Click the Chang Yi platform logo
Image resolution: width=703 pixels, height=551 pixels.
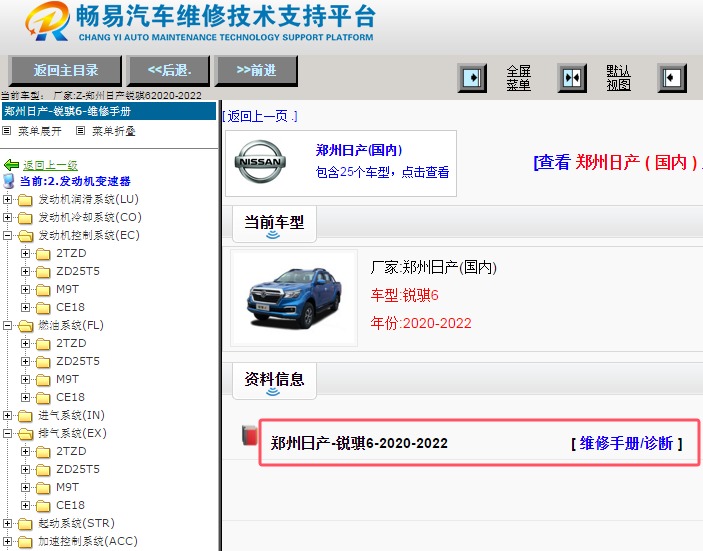point(48,21)
